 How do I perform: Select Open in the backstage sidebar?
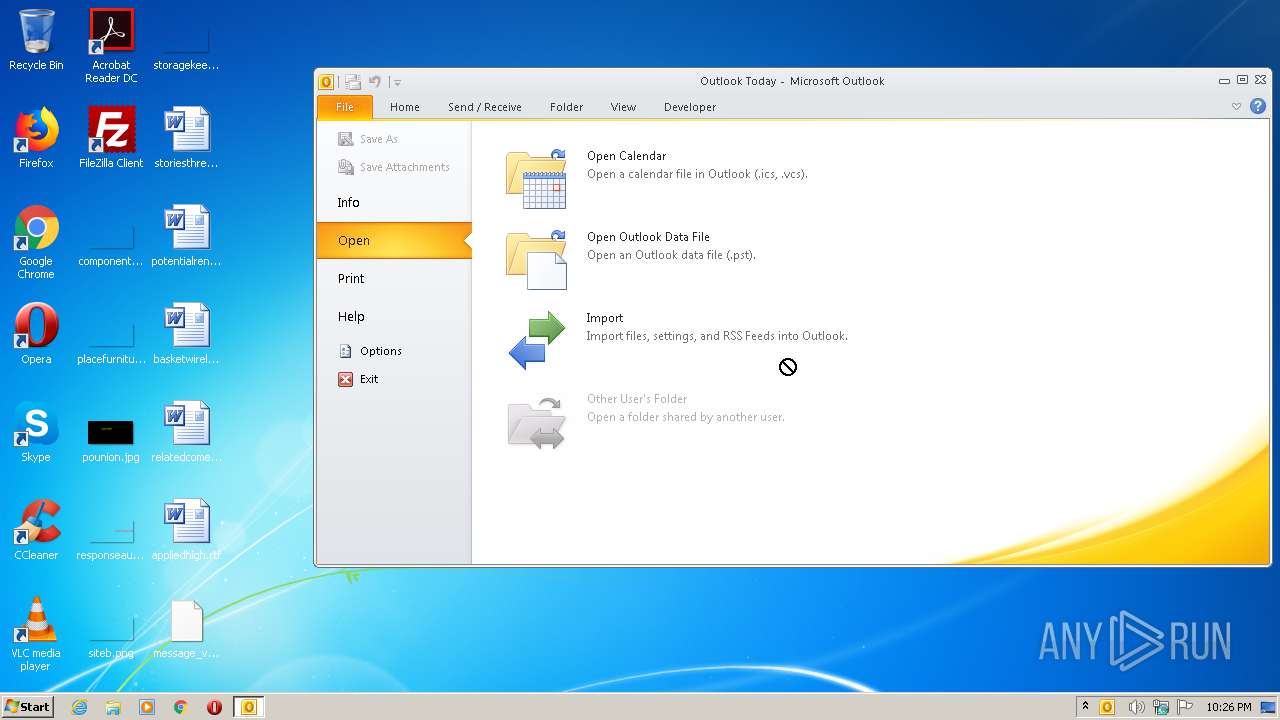point(394,241)
